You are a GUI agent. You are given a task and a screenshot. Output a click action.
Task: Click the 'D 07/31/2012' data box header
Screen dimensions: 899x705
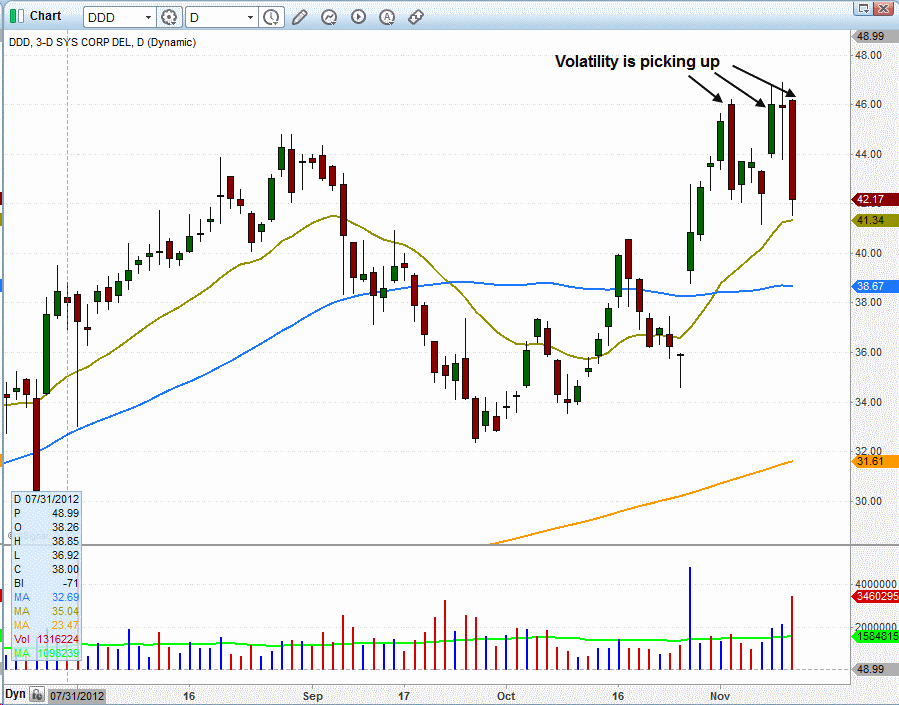pos(46,499)
